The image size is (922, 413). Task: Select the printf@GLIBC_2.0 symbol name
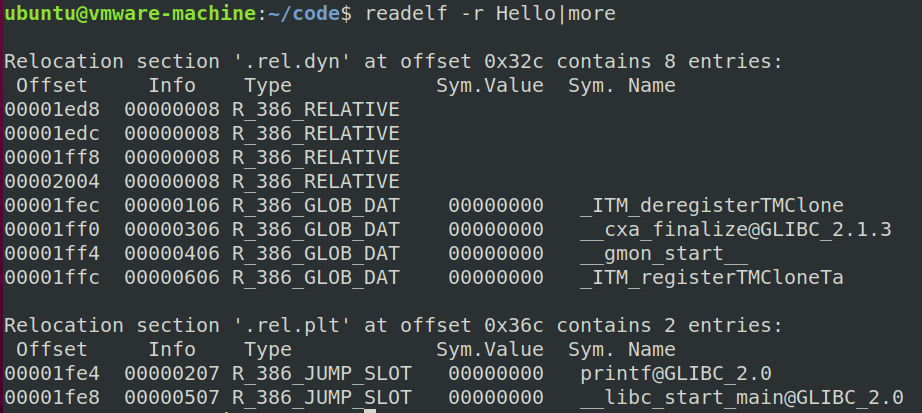(x=676, y=374)
